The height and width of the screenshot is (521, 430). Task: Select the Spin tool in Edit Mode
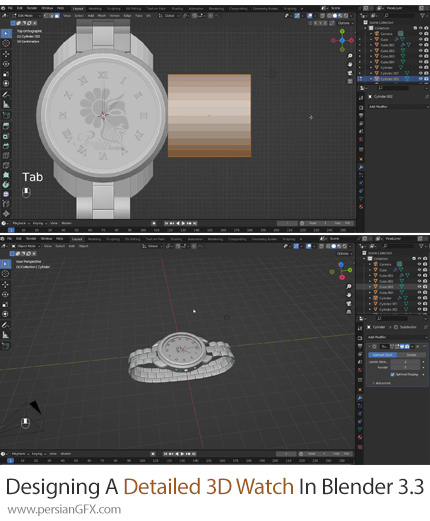[6, 184]
